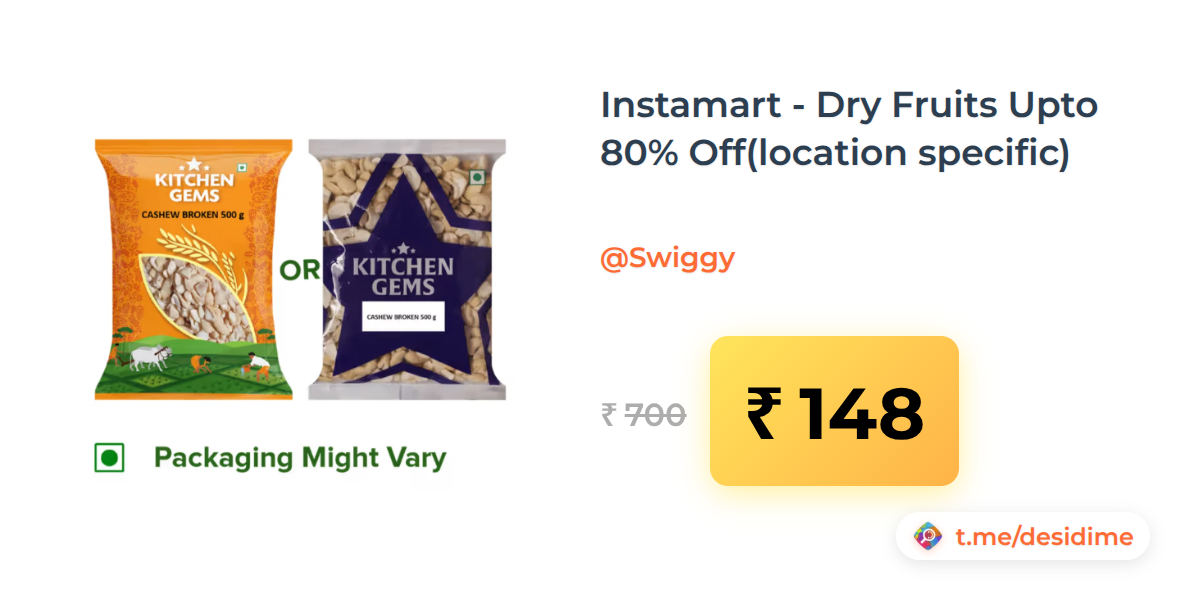Click the struck-through 700 original price
The height and width of the screenshot is (600, 1200).
tap(655, 414)
